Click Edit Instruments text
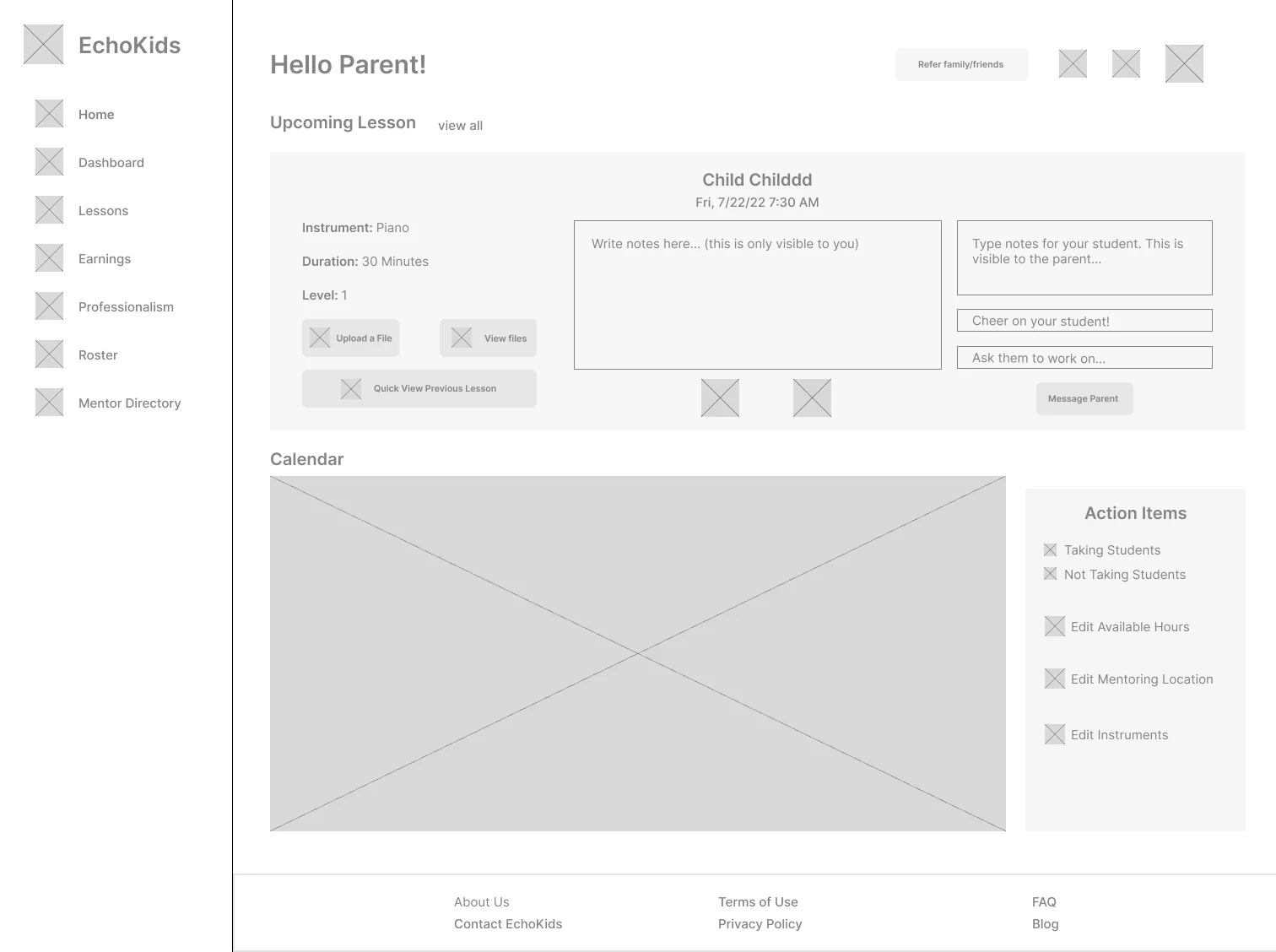 [1119, 735]
